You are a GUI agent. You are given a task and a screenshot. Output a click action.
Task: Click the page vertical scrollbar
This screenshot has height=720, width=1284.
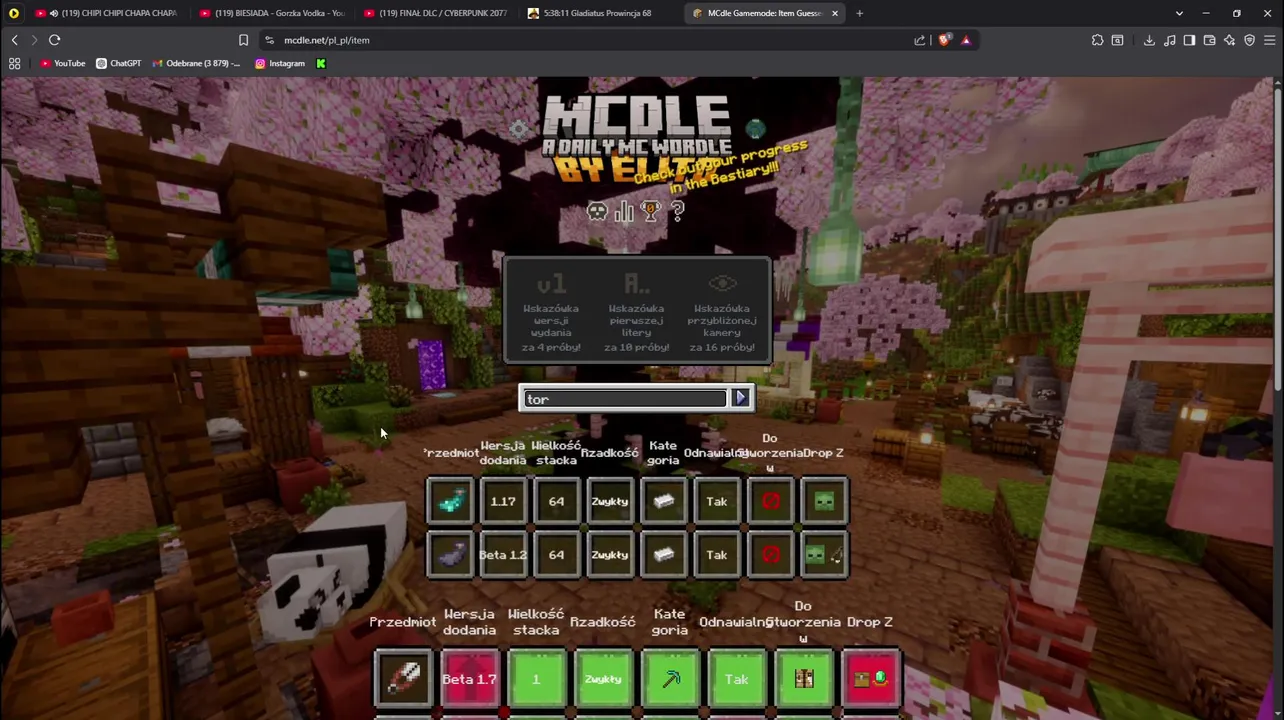1278,240
